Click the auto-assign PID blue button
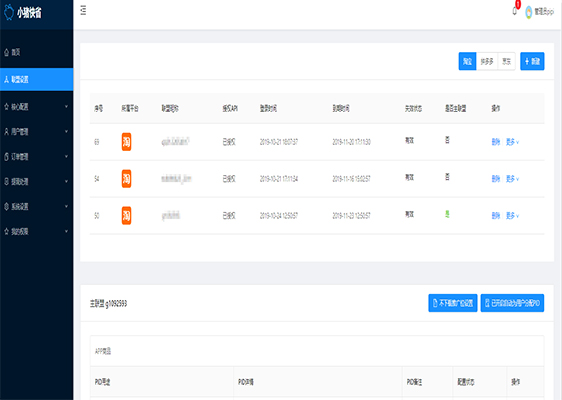 [512, 303]
